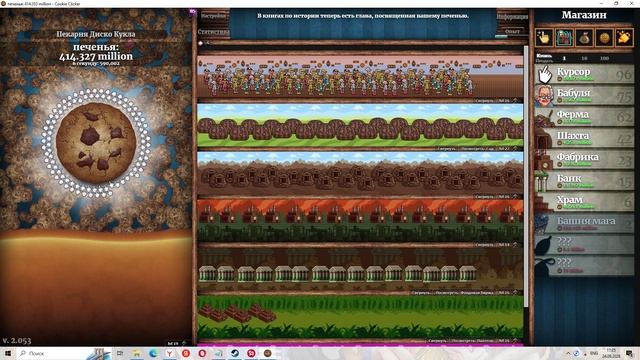Viewport: 640px width, 360px height.
Task: Purchase a Бабуля from the store
Action: [584, 96]
